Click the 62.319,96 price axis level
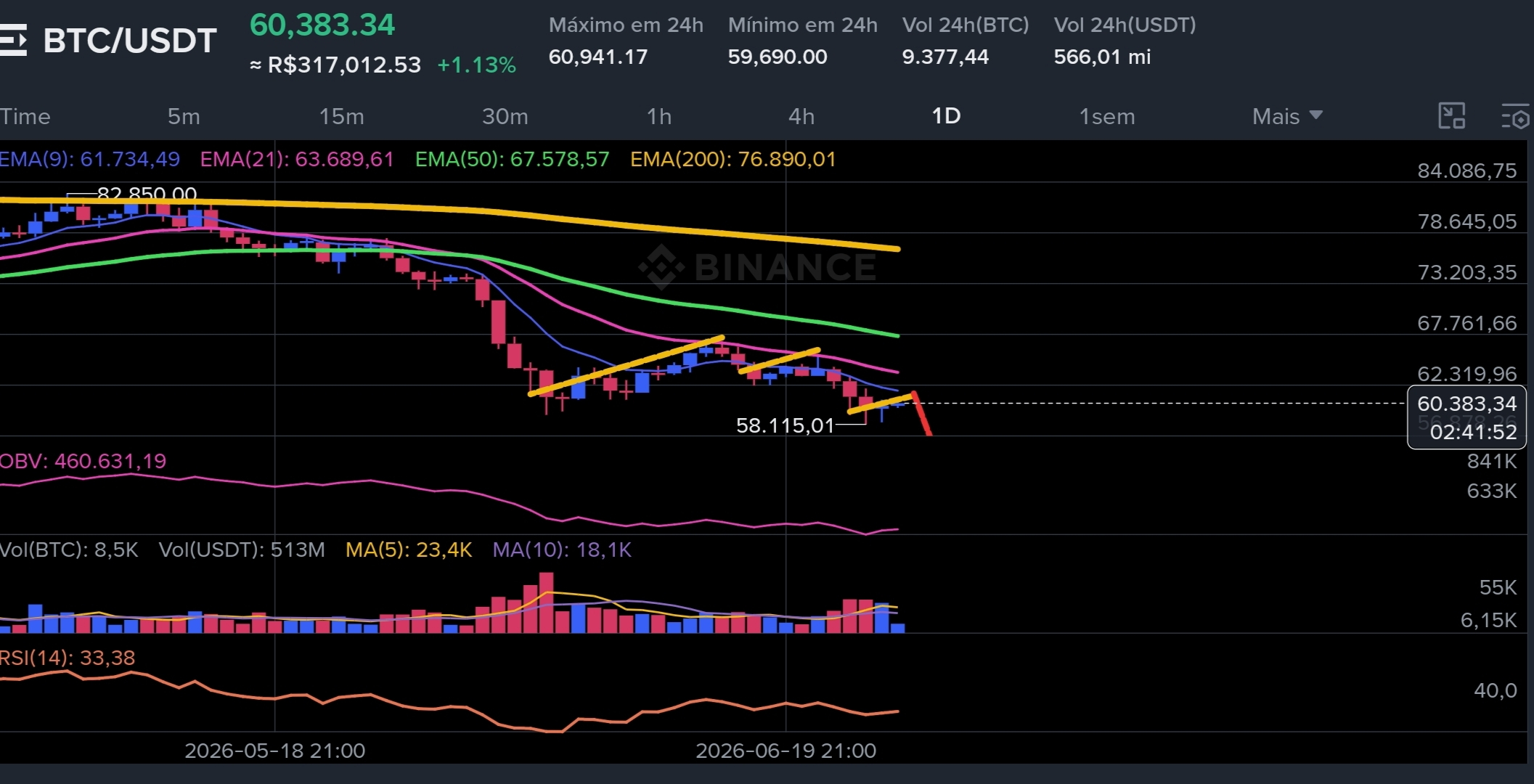The image size is (1534, 784). pyautogui.click(x=1466, y=374)
